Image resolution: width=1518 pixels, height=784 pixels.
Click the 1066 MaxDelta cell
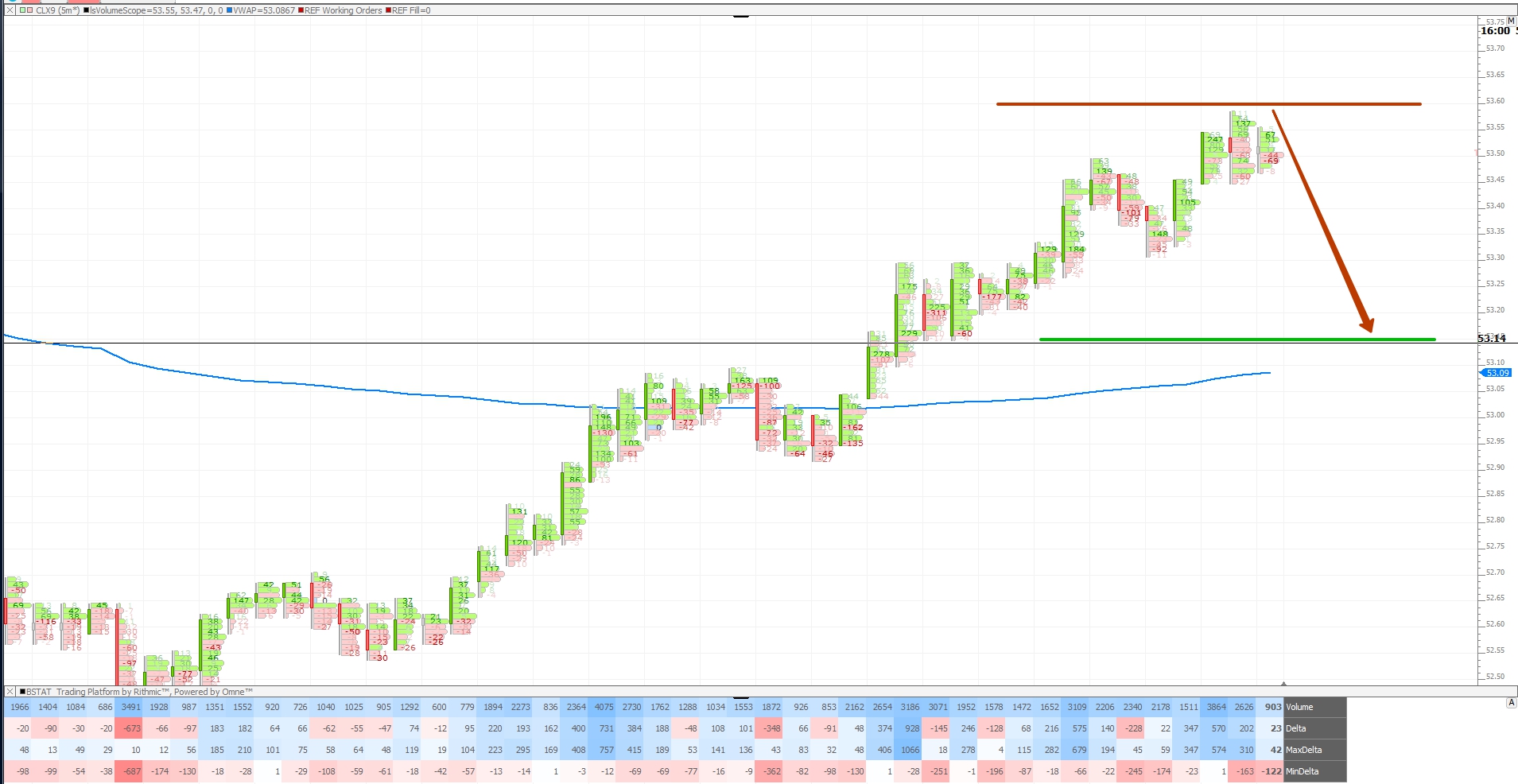908,750
